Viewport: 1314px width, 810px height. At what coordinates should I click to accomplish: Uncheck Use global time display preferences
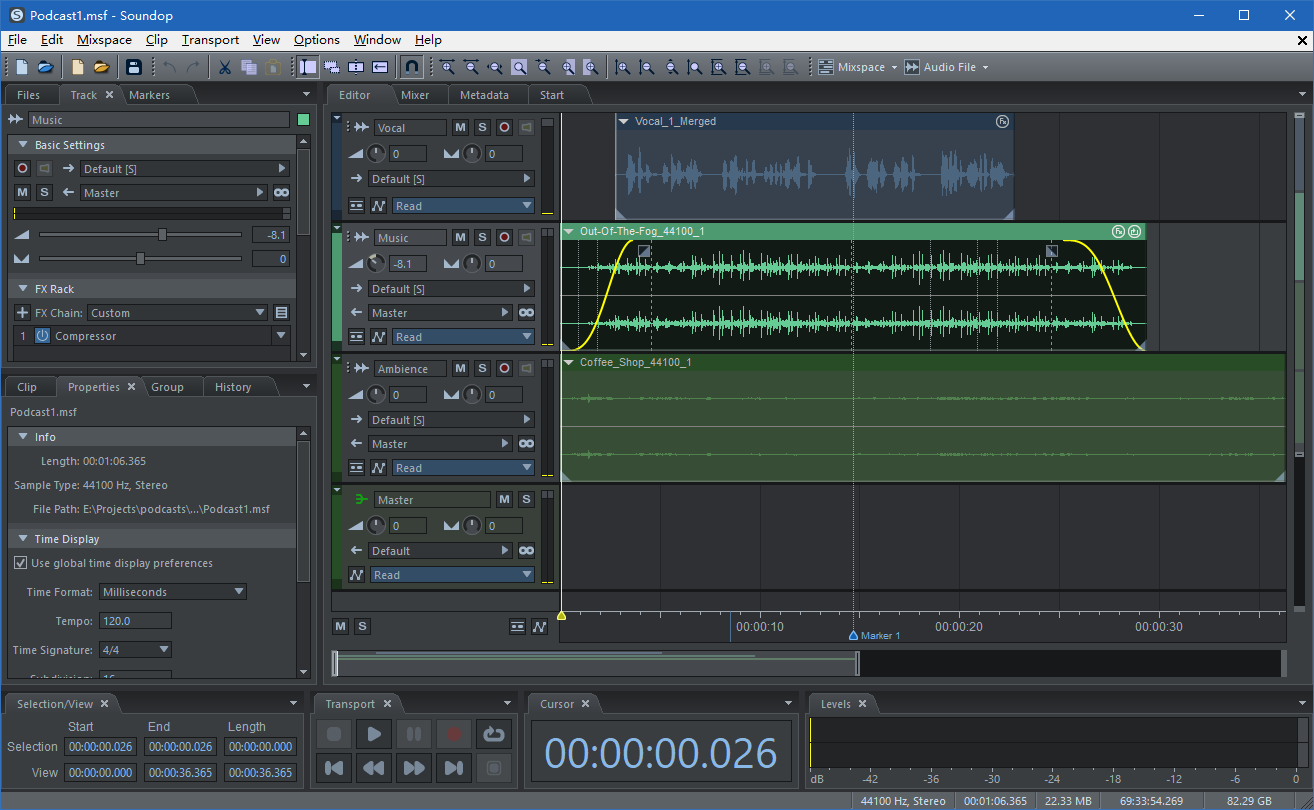[x=21, y=563]
